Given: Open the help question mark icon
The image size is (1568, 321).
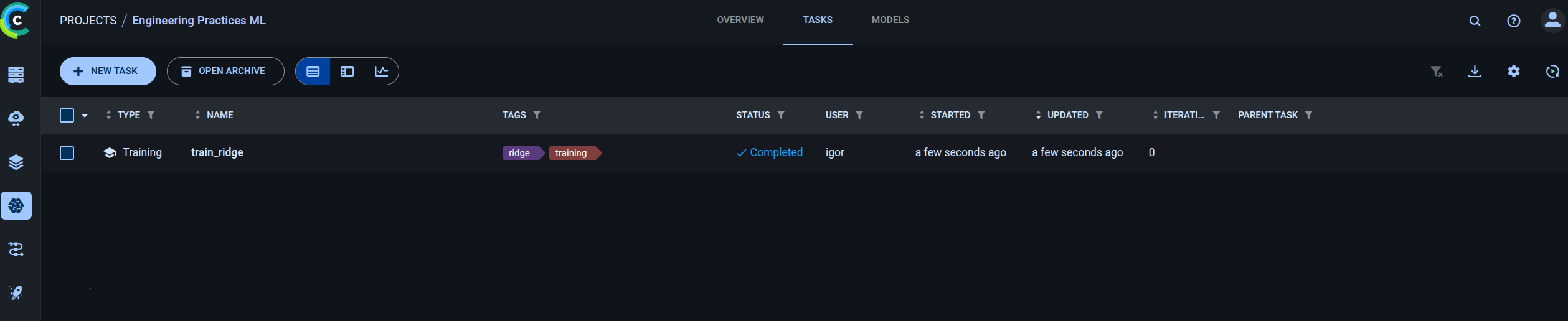Looking at the screenshot, I should point(1513,21).
